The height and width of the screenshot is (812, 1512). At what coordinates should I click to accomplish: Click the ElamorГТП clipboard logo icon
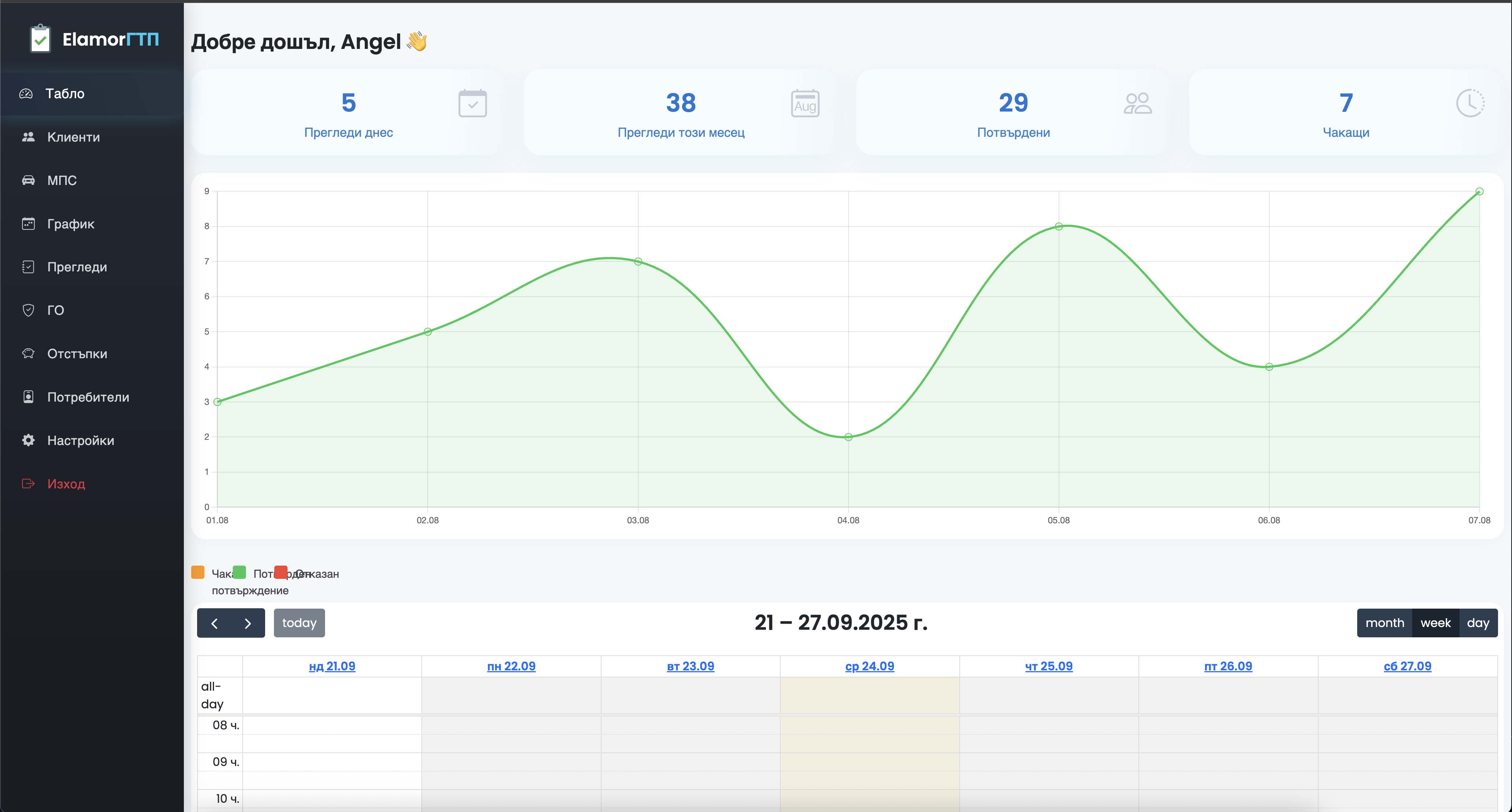pyautogui.click(x=40, y=39)
